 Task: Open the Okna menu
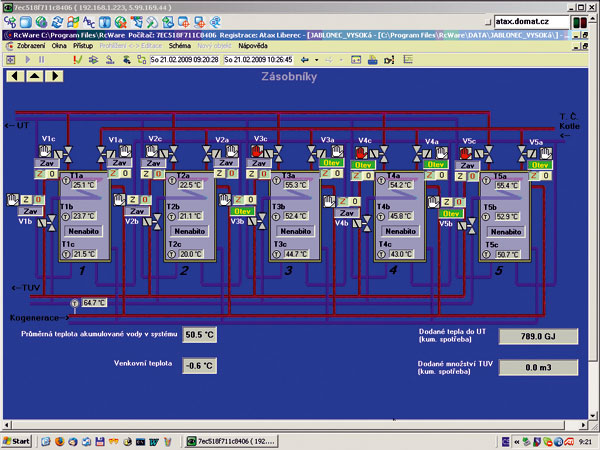click(x=59, y=46)
